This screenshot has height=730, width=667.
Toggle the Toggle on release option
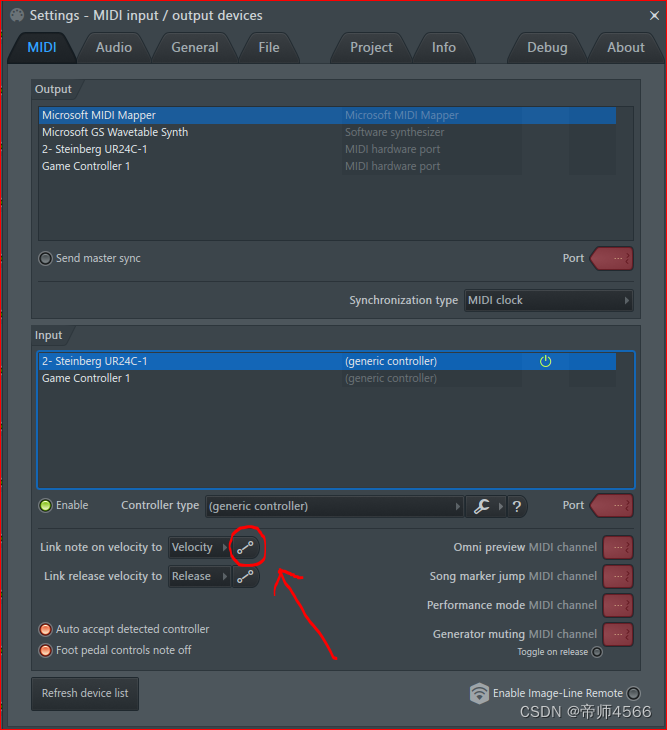[x=597, y=652]
